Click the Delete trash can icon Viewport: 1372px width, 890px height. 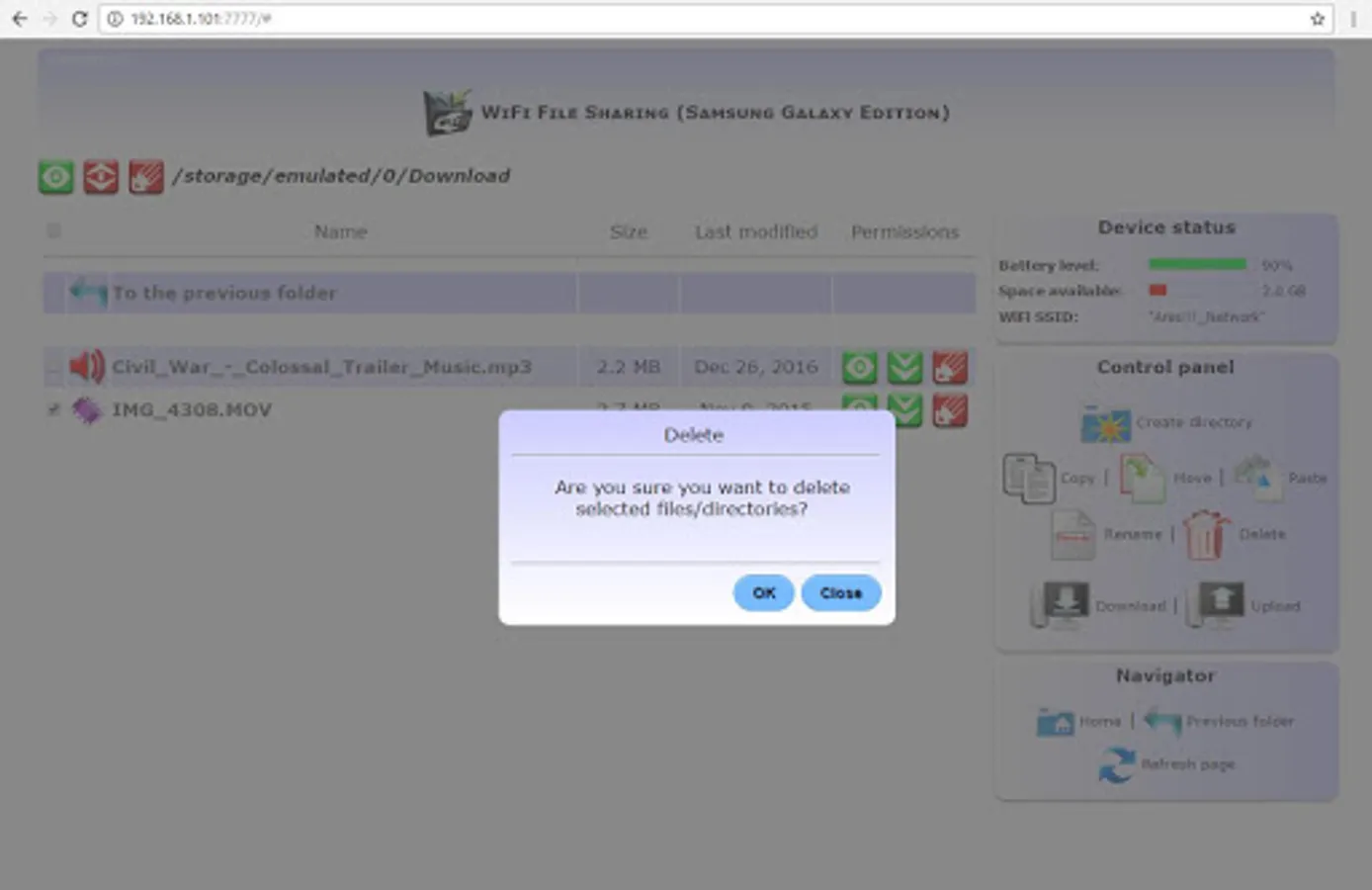(1206, 535)
